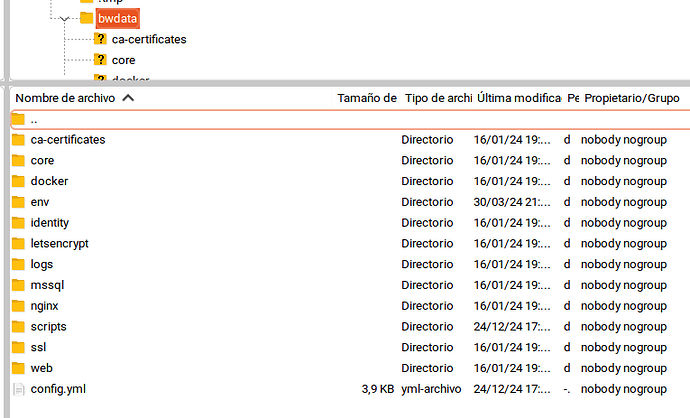Sort by Última modificación column header
This screenshot has height=418, width=690.
click(x=518, y=98)
